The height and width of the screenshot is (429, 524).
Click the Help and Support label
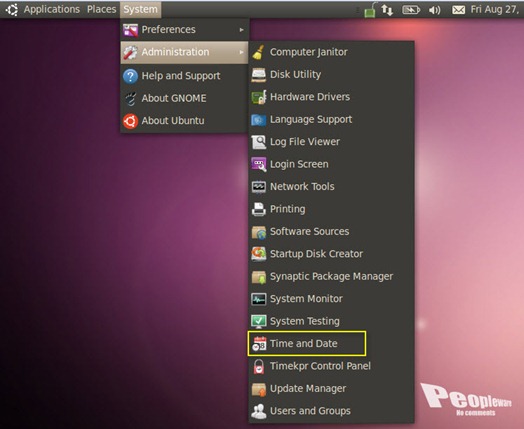coord(181,76)
